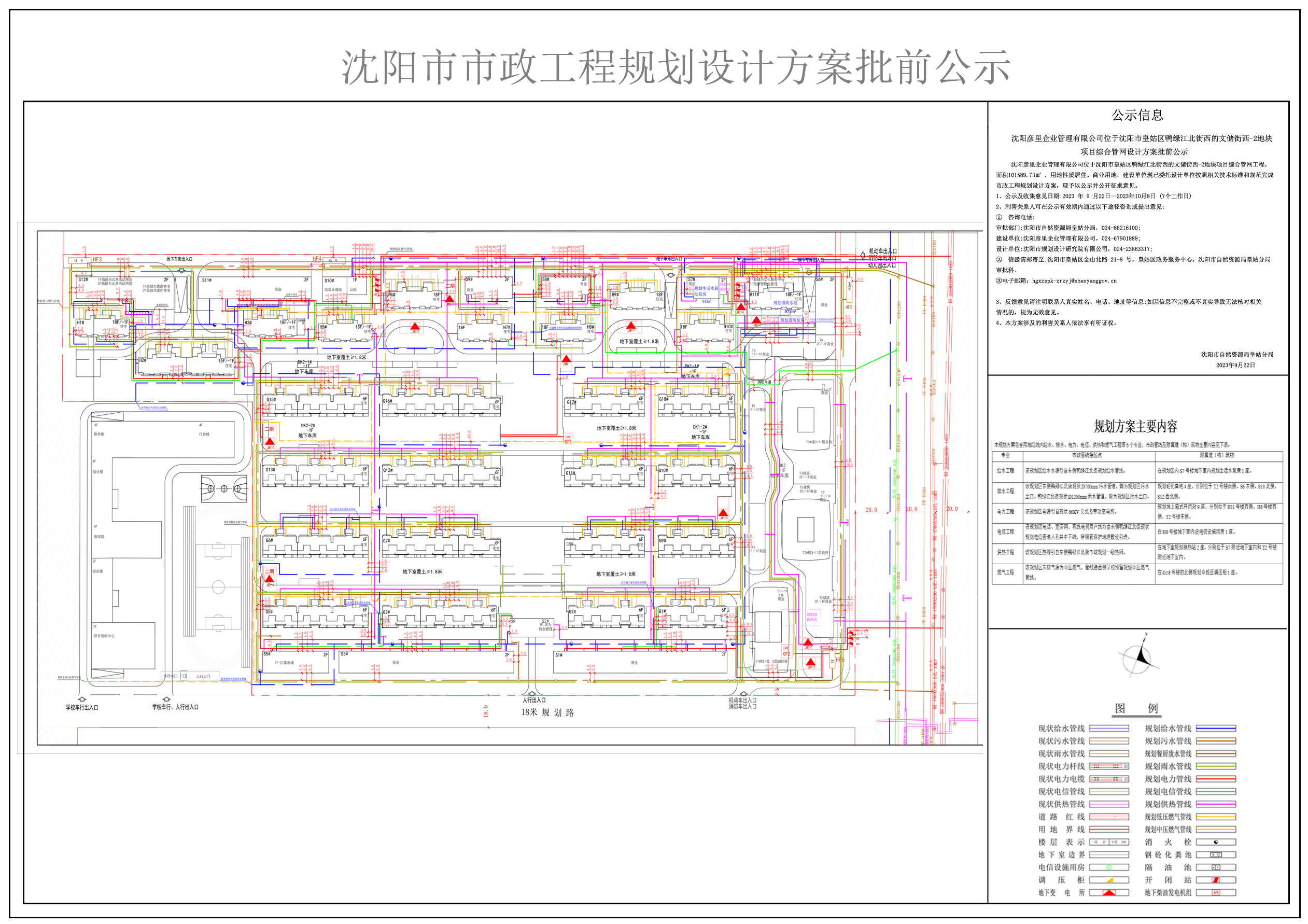Click the 图例 legend heading
This screenshot has height=924, width=1308.
(x=1136, y=708)
